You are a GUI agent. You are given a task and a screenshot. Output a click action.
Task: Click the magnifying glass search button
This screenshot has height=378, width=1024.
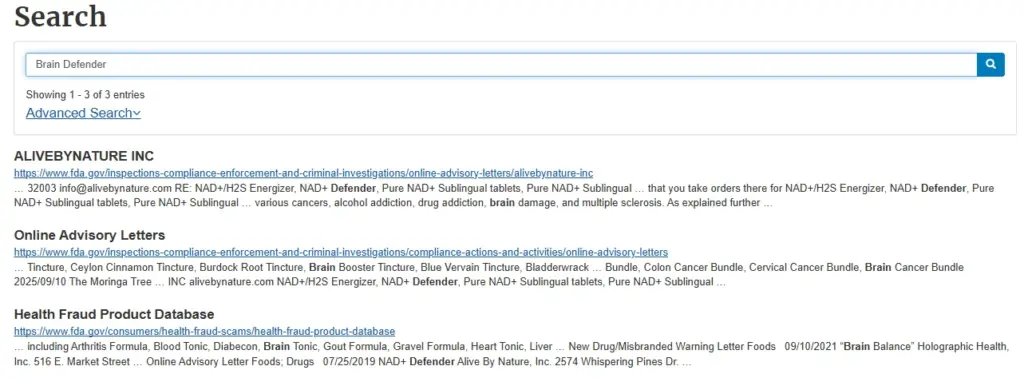pos(991,65)
